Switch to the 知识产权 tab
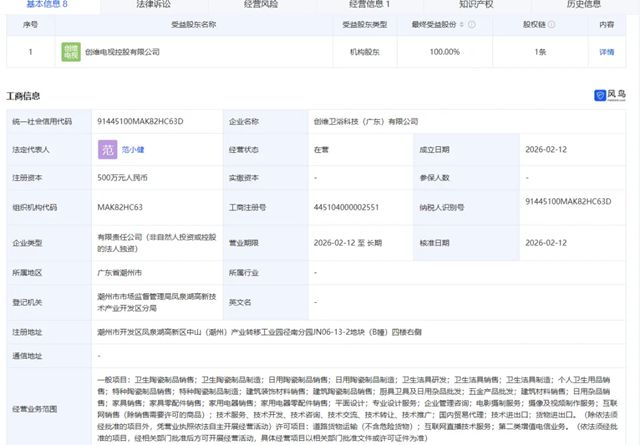The image size is (640, 445). pos(476,4)
